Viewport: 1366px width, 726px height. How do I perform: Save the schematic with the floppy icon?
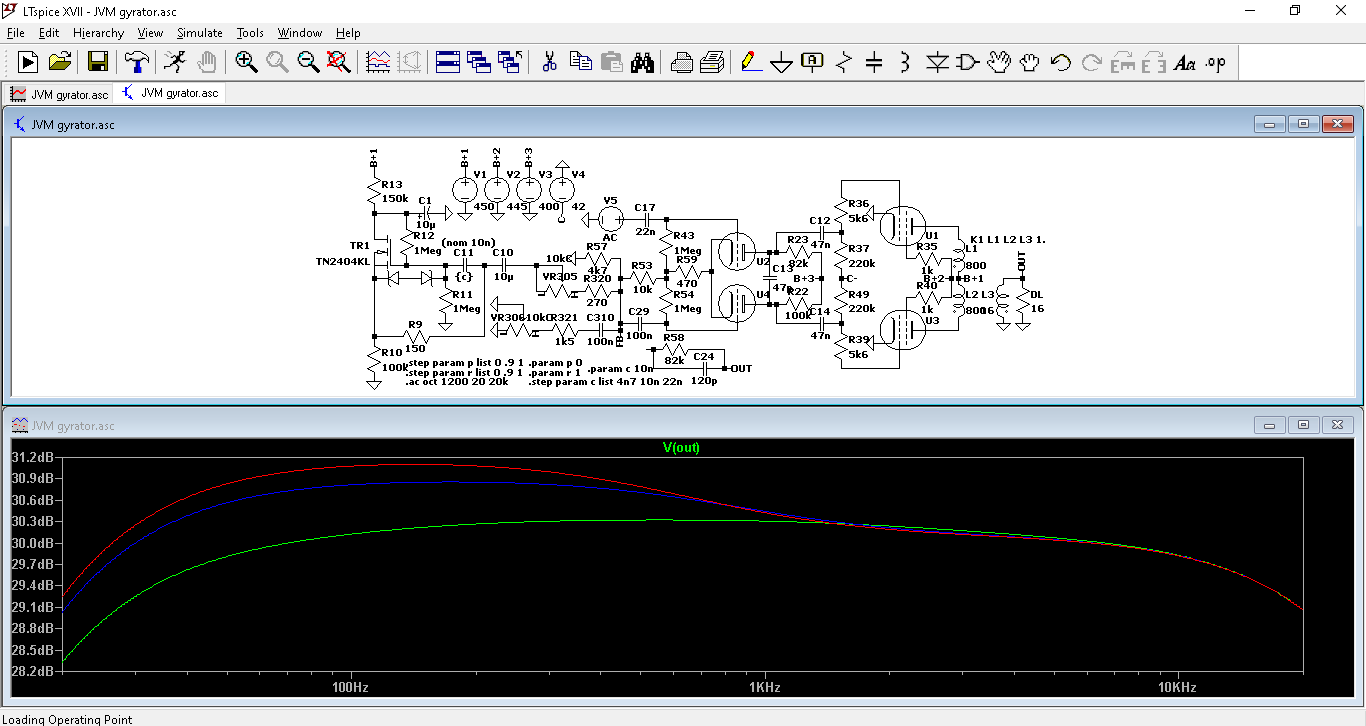(98, 62)
